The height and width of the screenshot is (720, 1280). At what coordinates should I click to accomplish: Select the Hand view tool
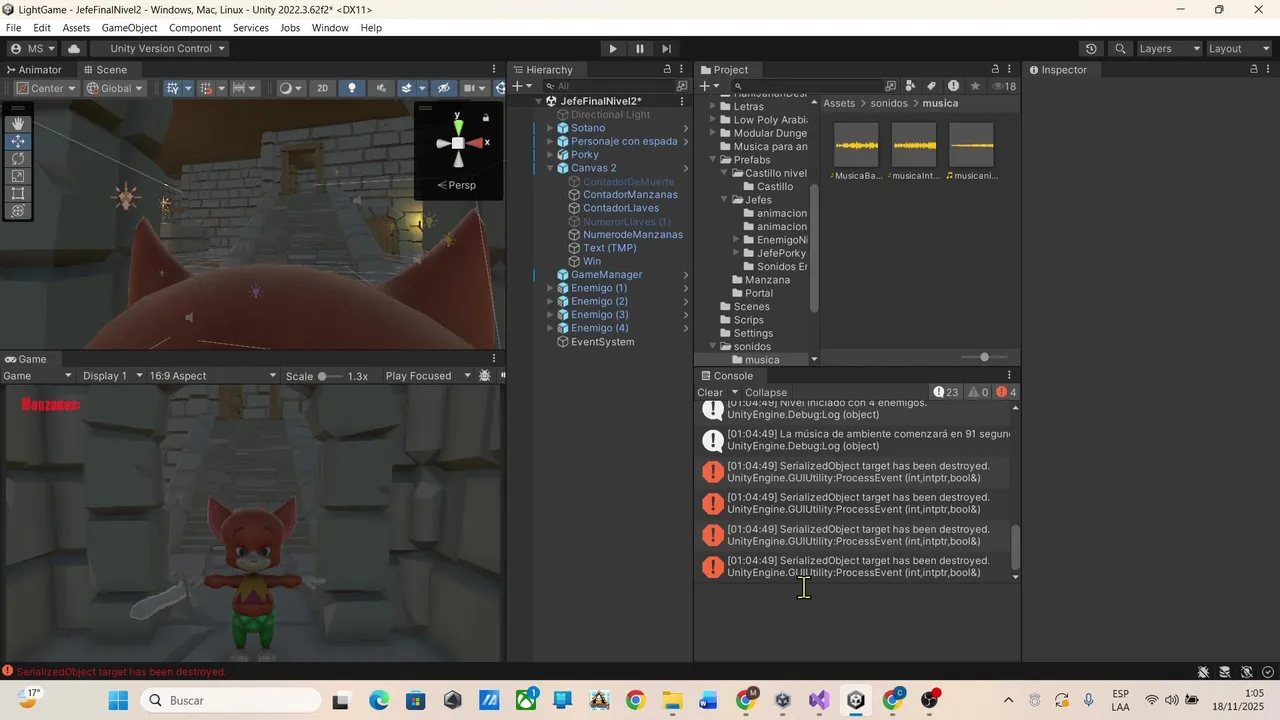pyautogui.click(x=18, y=123)
